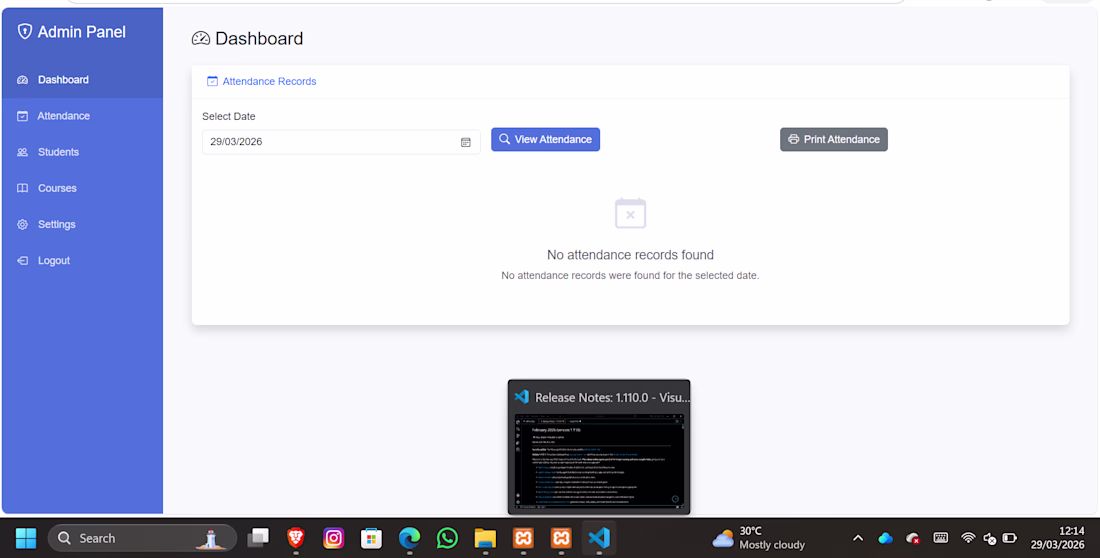Click the speedometer icon beside the Dashboard heading
Image resolution: width=1100 pixels, height=558 pixels.
pos(201,39)
